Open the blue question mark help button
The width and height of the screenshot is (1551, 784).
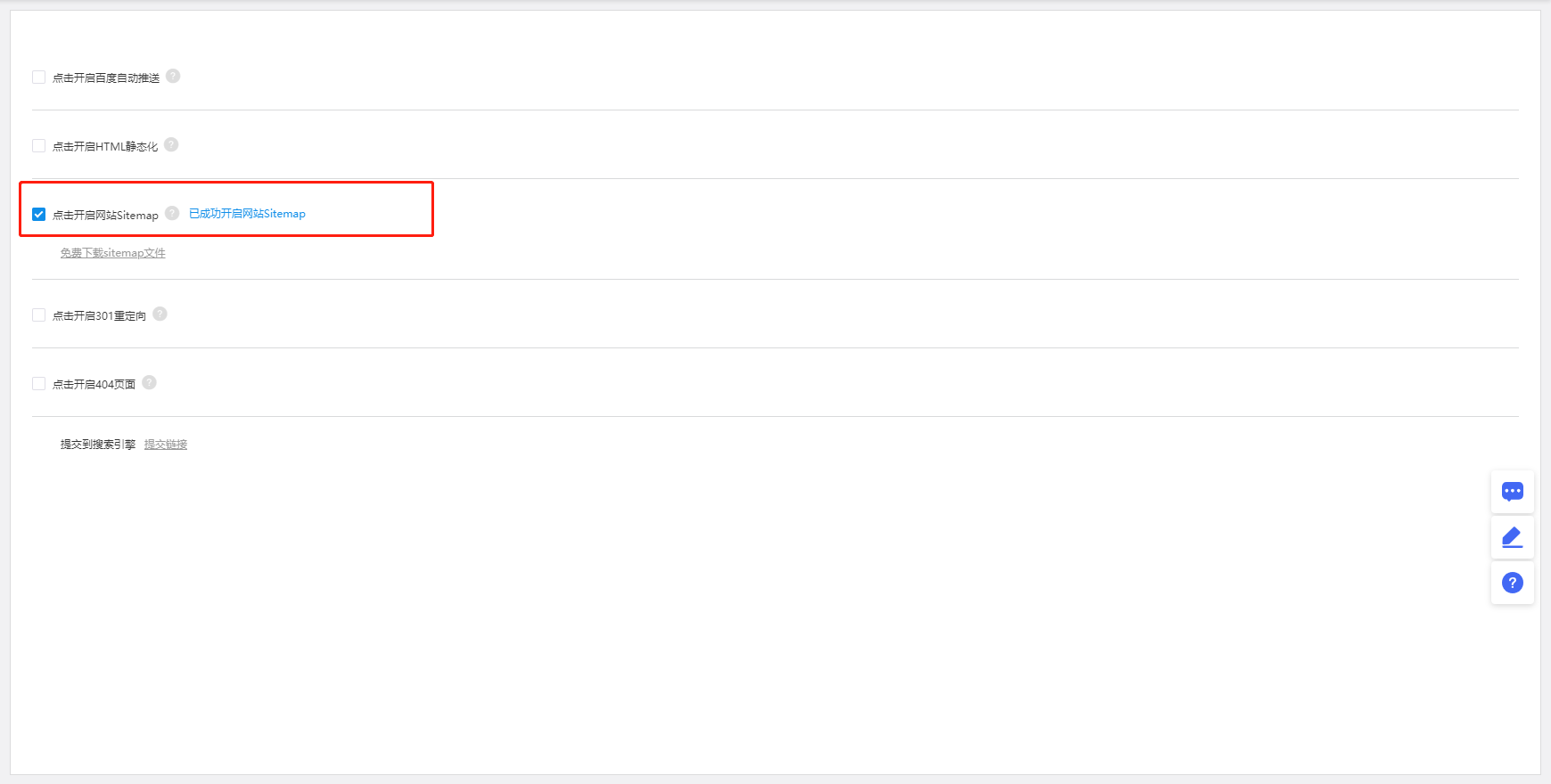tap(1513, 583)
